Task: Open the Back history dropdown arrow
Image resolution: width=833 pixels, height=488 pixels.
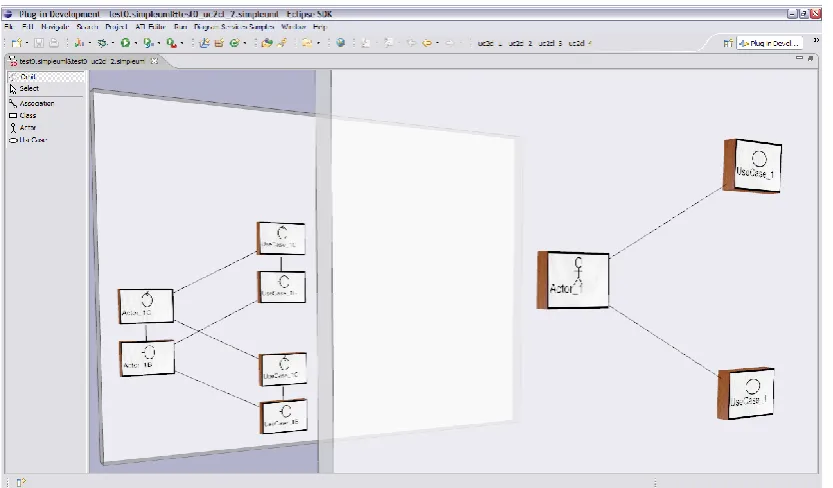Action: pos(437,44)
